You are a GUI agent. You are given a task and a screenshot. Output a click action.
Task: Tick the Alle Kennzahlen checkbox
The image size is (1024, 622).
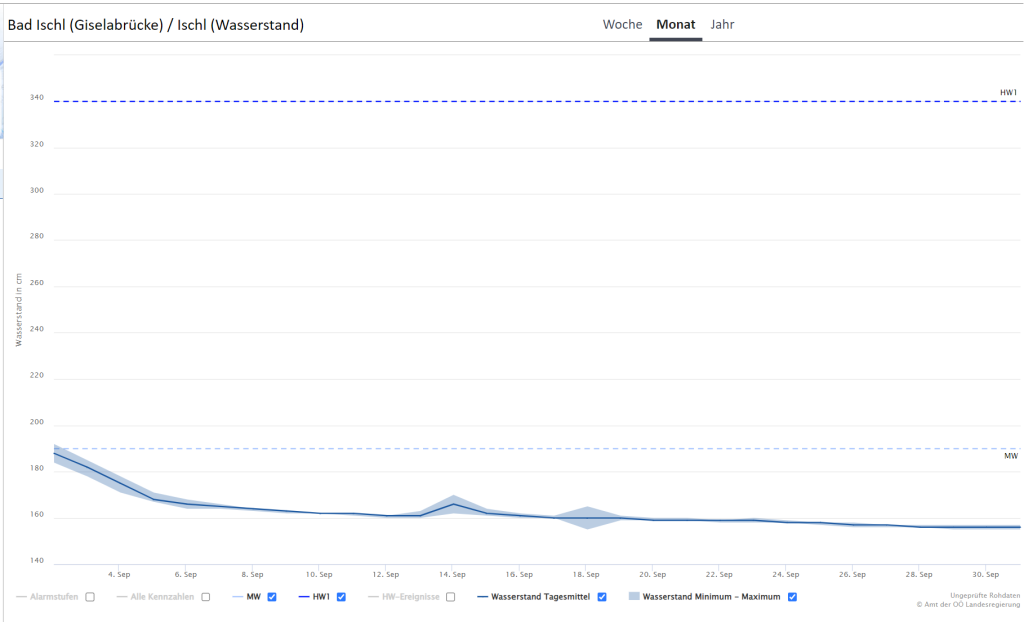point(206,597)
